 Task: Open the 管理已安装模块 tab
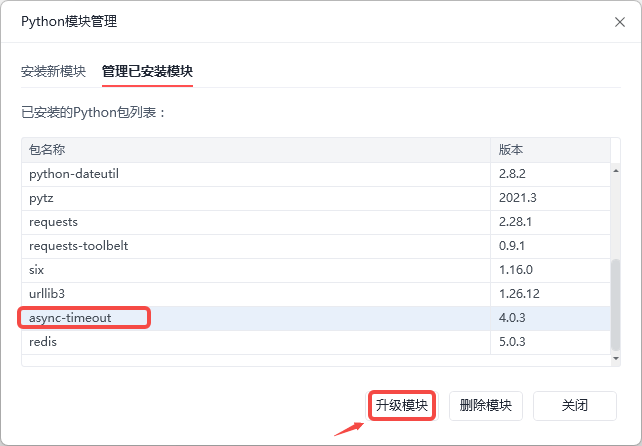point(147,72)
